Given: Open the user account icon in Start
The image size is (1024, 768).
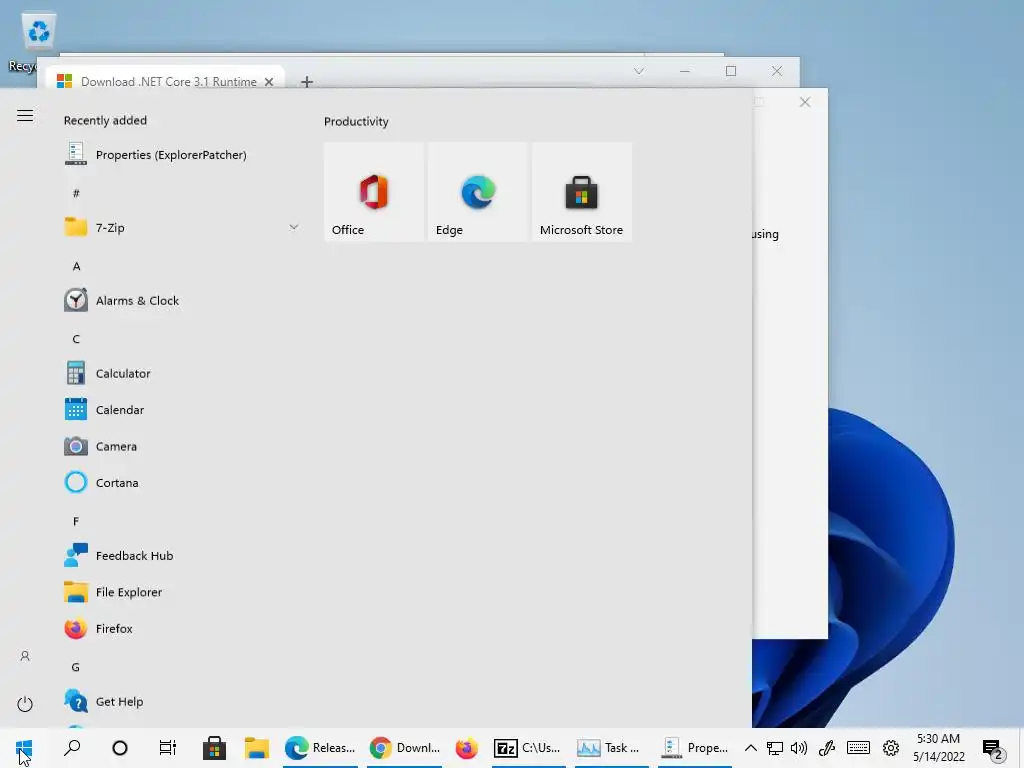Looking at the screenshot, I should pos(25,656).
